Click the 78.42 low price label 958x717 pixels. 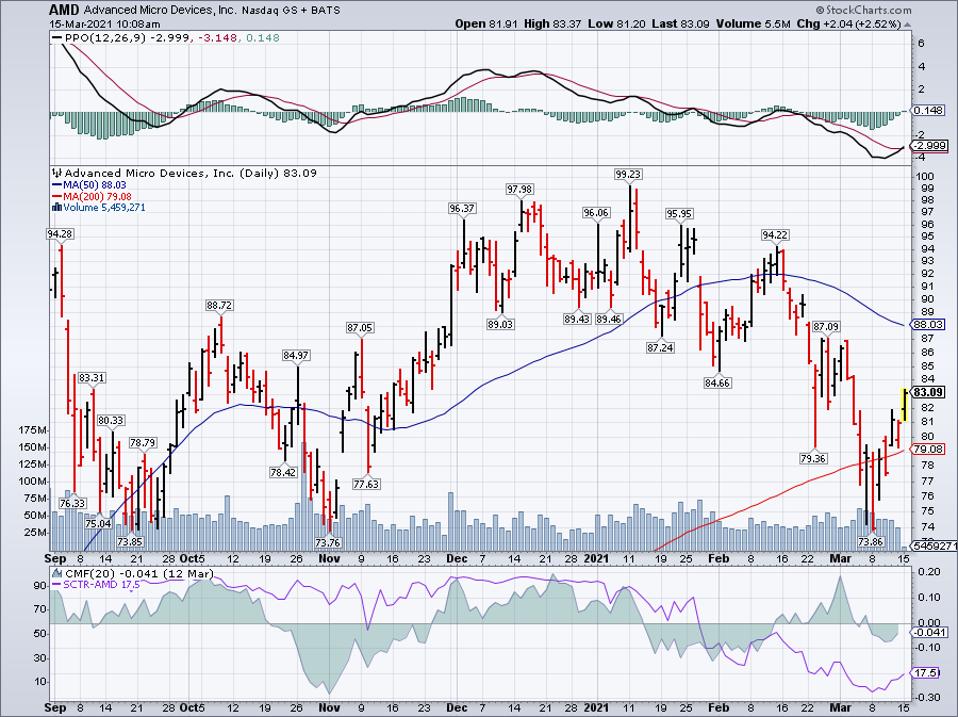[x=283, y=471]
